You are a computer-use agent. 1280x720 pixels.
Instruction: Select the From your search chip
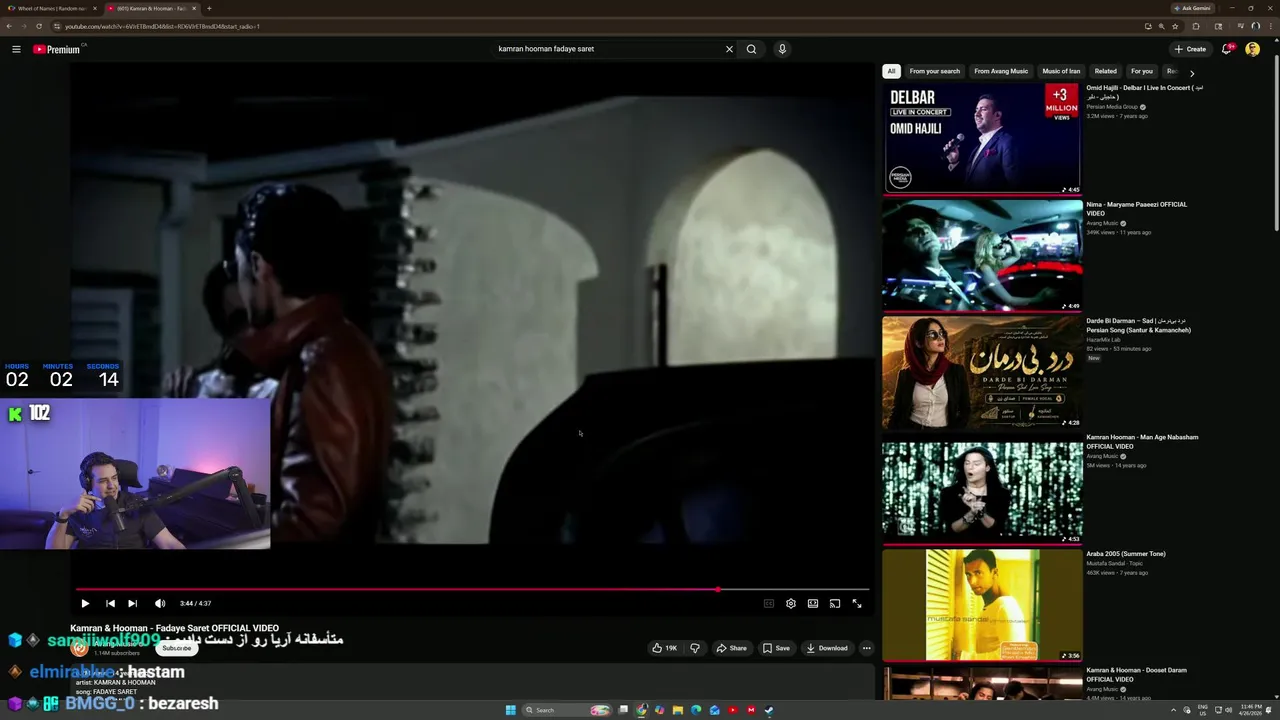click(935, 71)
